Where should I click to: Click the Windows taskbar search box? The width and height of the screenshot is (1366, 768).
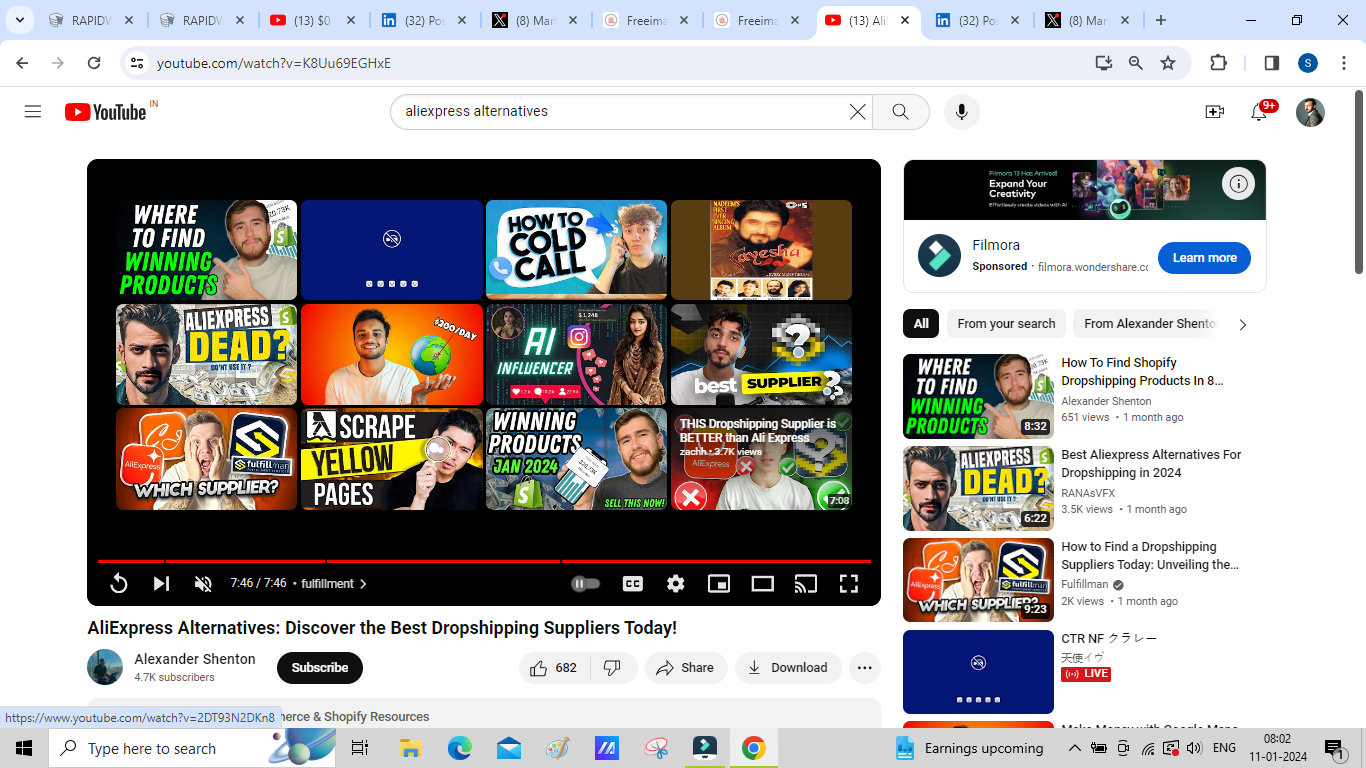(x=190, y=748)
